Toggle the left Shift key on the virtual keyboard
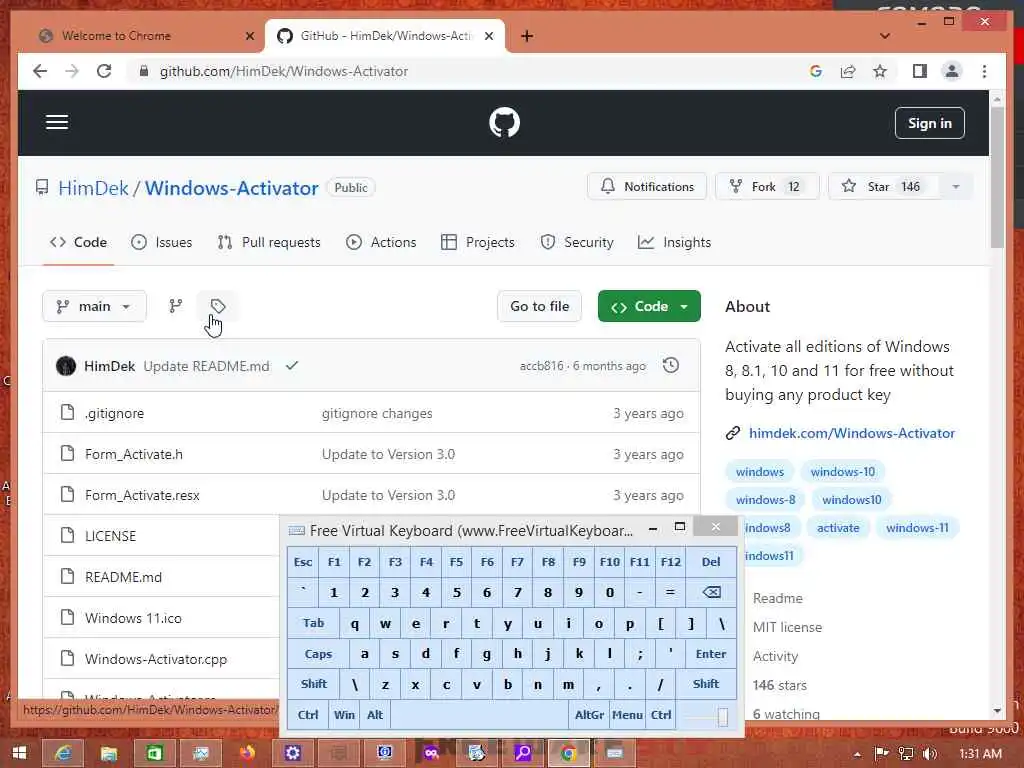This screenshot has height=768, width=1024. [313, 684]
